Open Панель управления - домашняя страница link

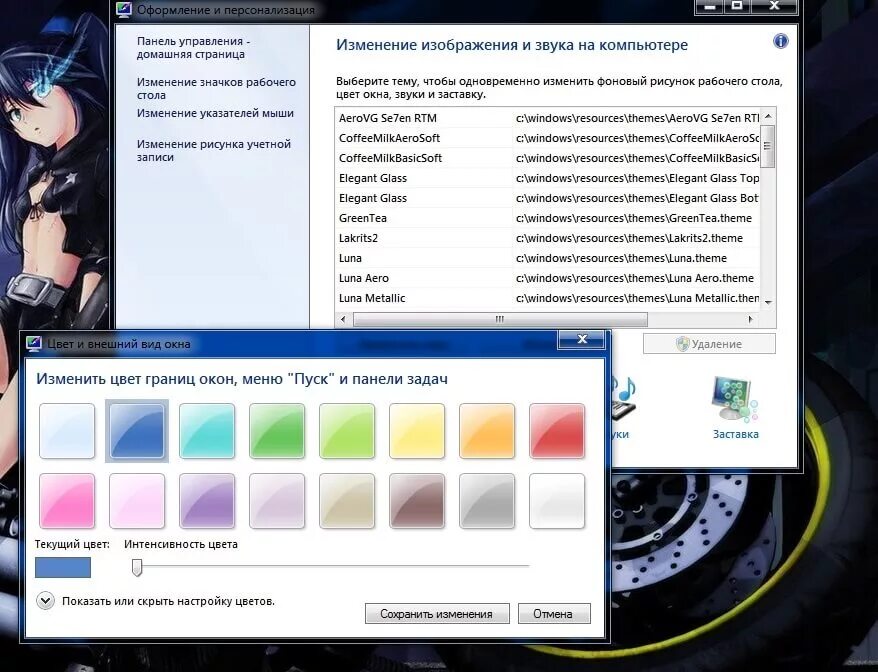click(x=193, y=48)
